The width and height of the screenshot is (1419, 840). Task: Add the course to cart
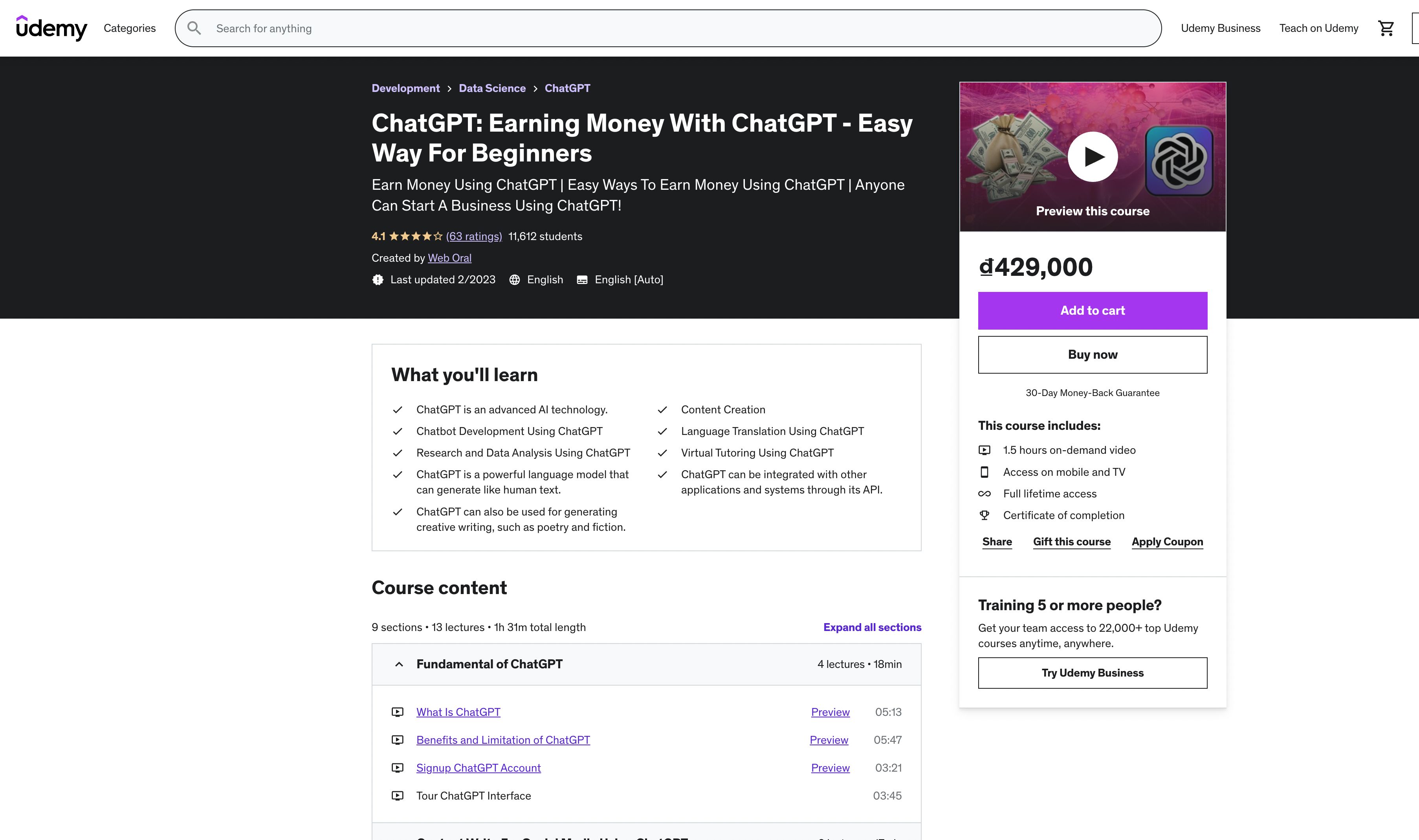[1092, 311]
